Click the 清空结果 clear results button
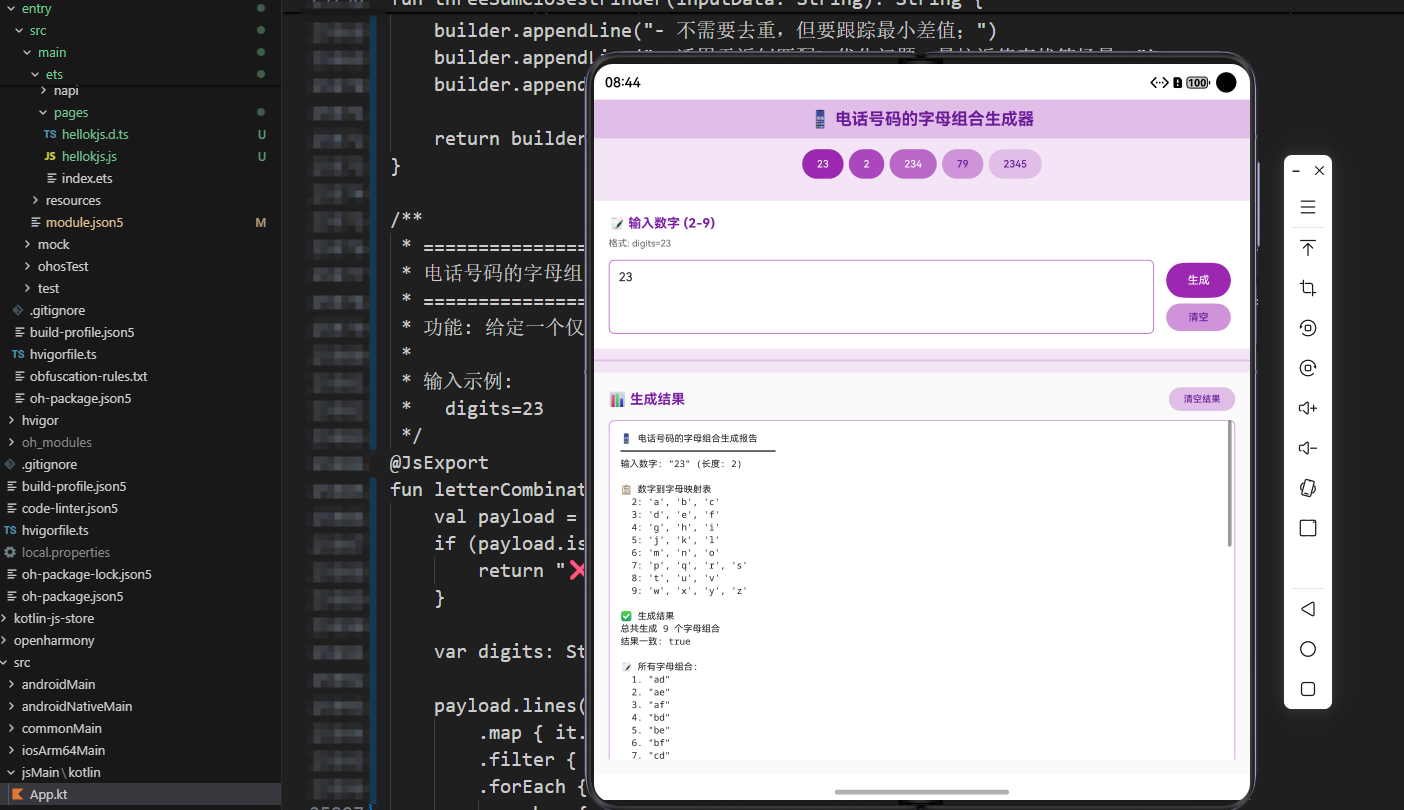1404x810 pixels. (1201, 398)
